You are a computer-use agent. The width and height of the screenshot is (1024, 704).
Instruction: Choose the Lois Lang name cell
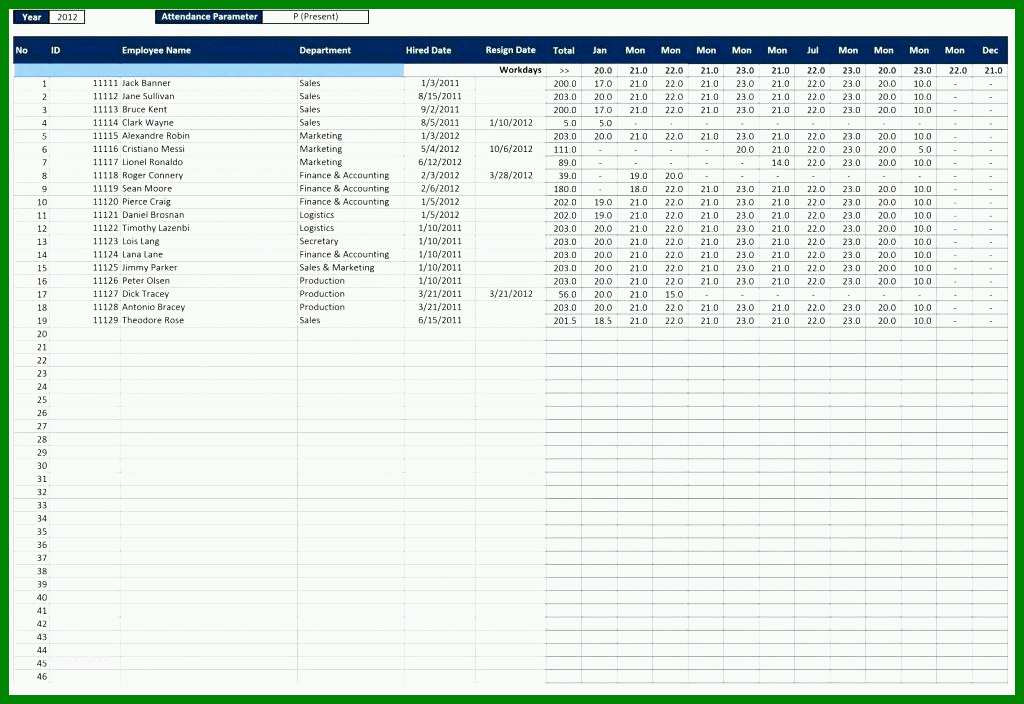[x=140, y=241]
